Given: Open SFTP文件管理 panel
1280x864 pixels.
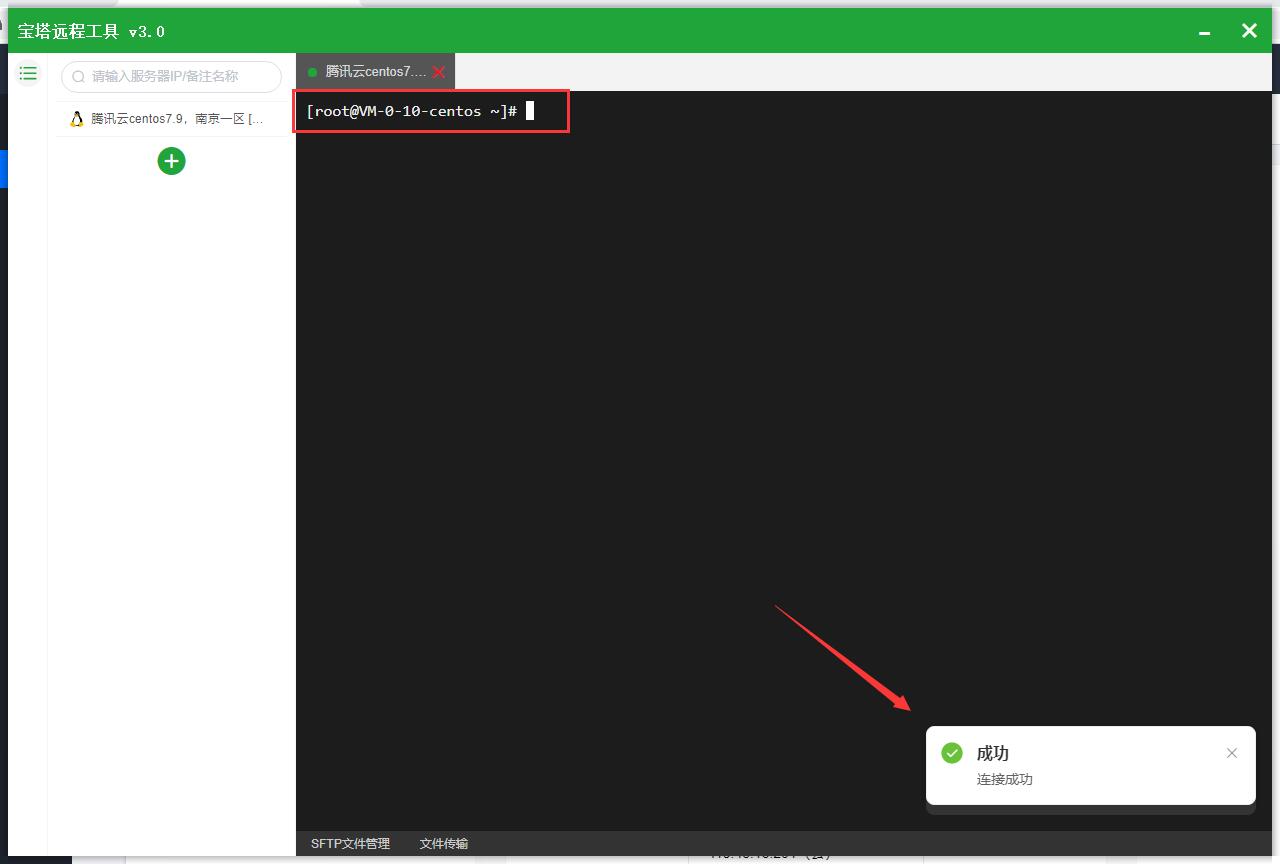Looking at the screenshot, I should [x=350, y=843].
